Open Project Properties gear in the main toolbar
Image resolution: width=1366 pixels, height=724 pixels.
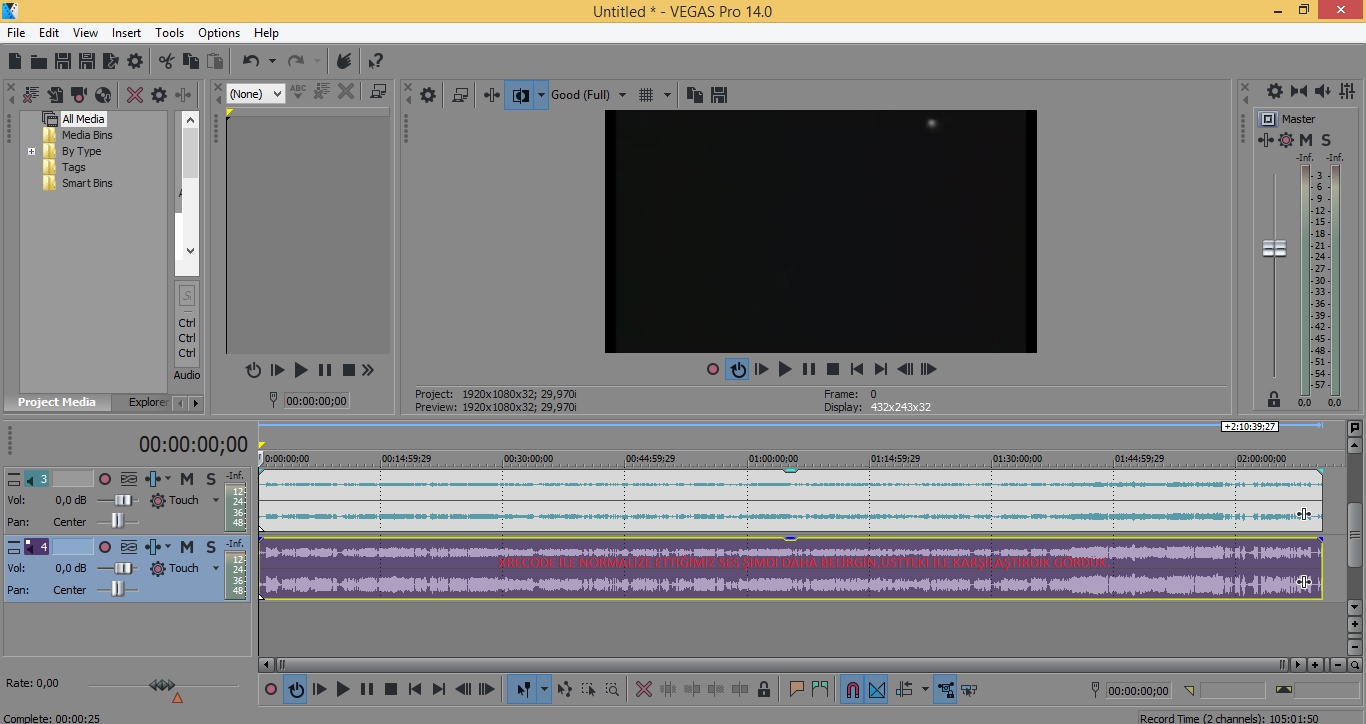(135, 61)
